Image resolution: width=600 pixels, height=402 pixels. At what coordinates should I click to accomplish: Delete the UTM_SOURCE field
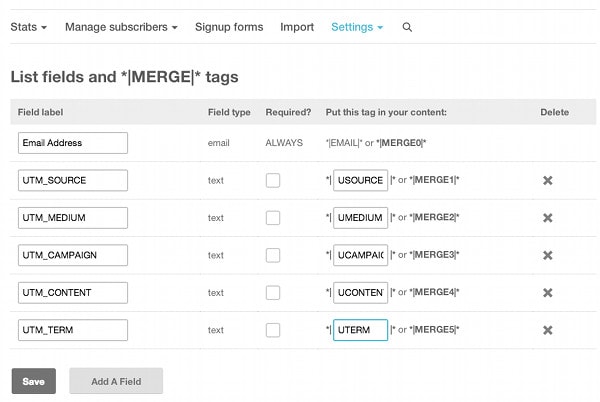click(548, 180)
